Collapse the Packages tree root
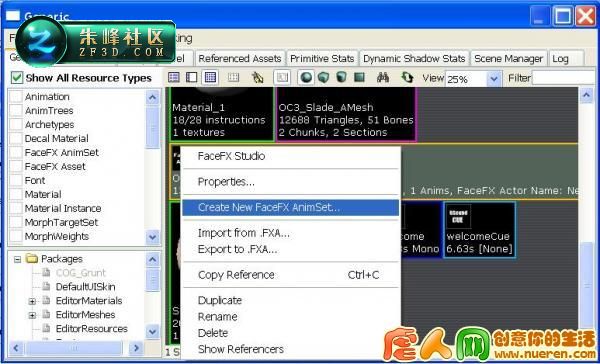The height and width of the screenshot is (364, 600). (x=17, y=259)
